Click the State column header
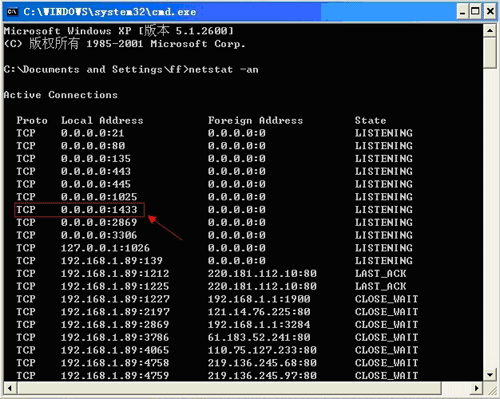500x399 pixels. point(370,120)
